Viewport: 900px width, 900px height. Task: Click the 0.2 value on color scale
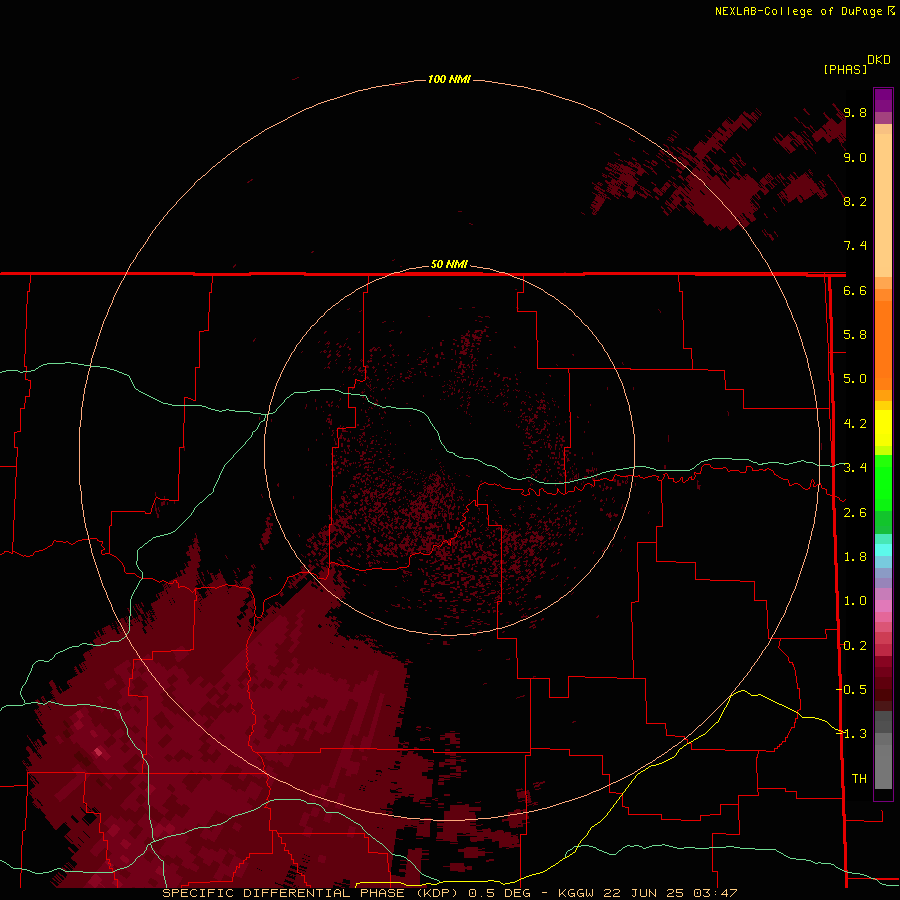(855, 646)
